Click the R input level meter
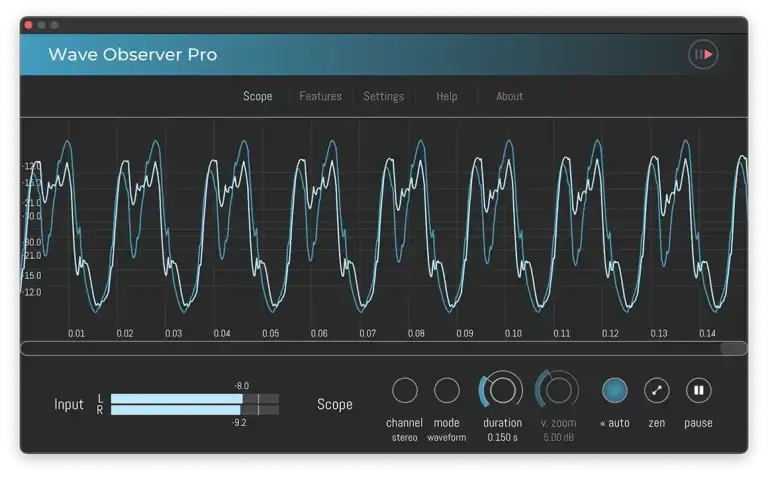This screenshot has height=477, width=768. tap(195, 410)
